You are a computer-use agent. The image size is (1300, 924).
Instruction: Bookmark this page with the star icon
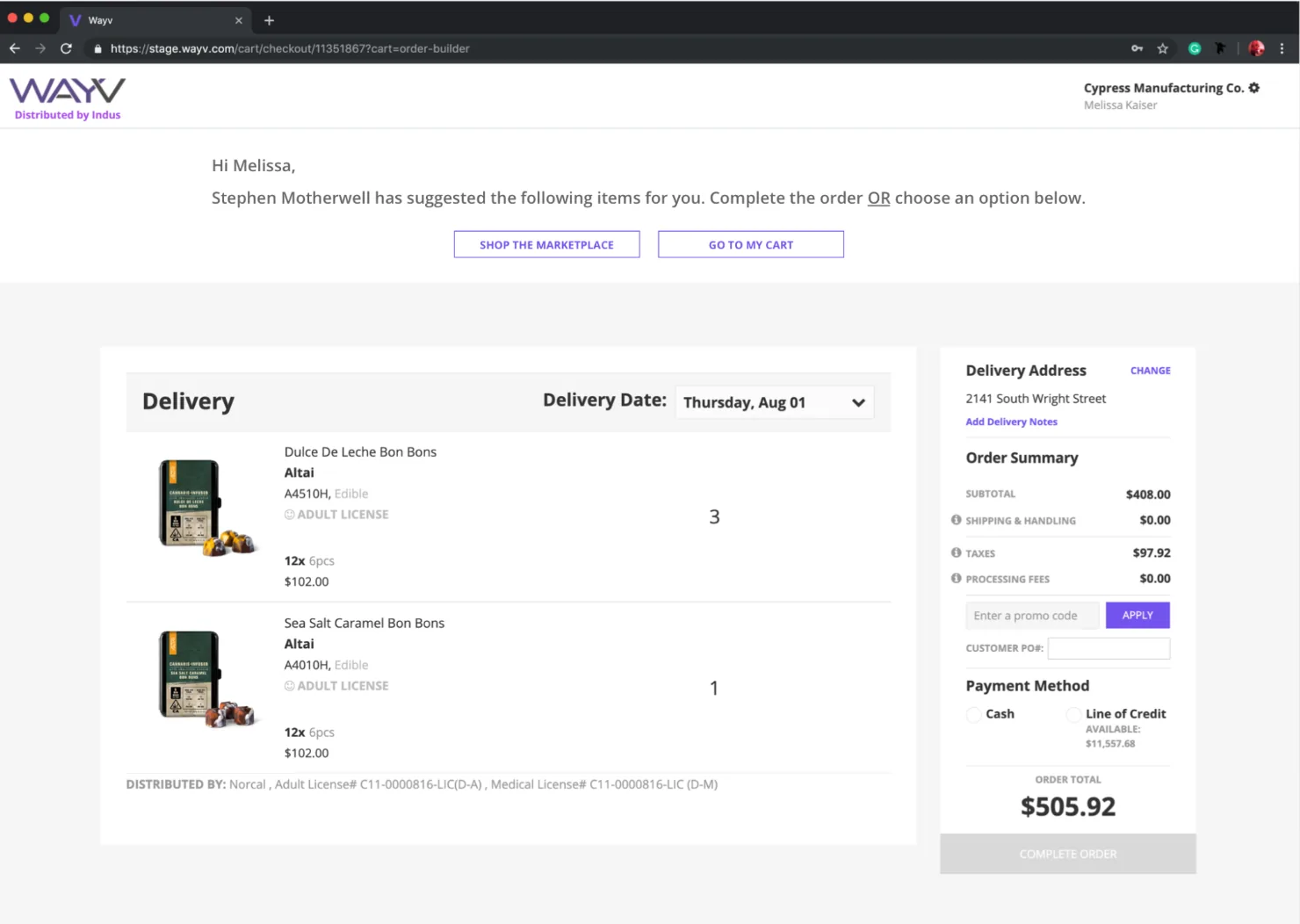coord(1163,48)
